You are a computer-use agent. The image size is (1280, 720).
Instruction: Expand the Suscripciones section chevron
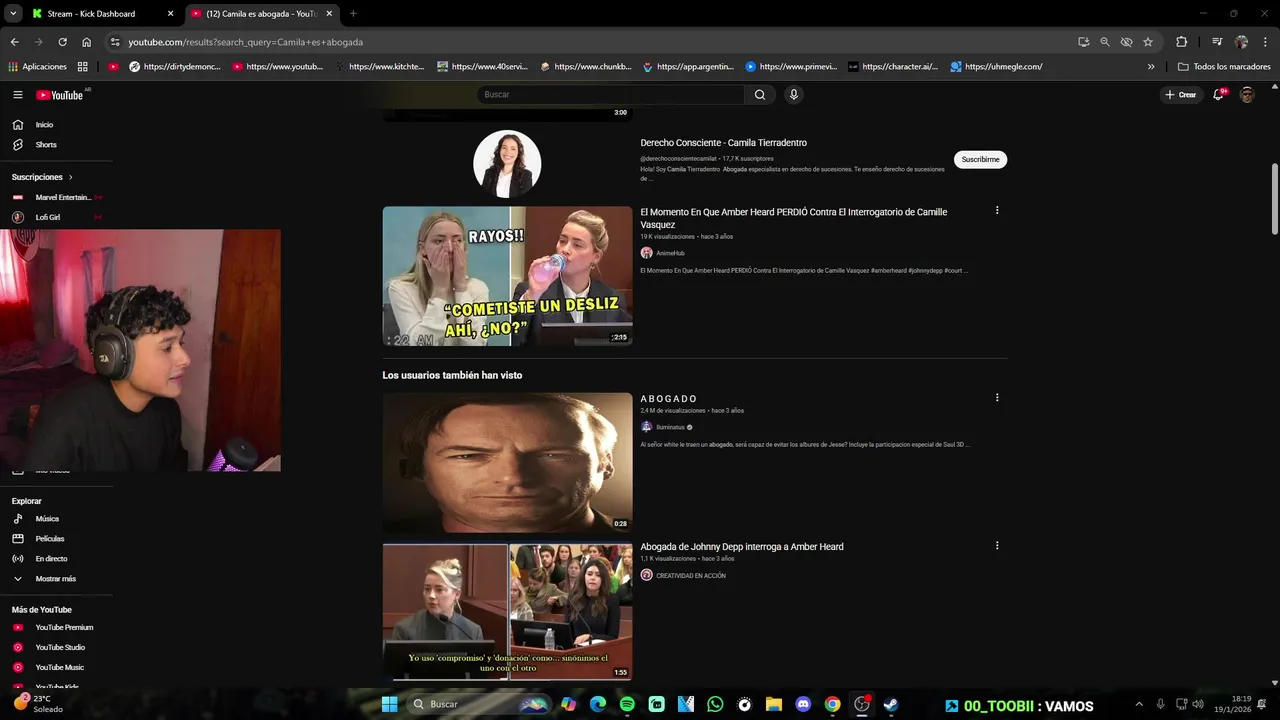click(x=71, y=177)
